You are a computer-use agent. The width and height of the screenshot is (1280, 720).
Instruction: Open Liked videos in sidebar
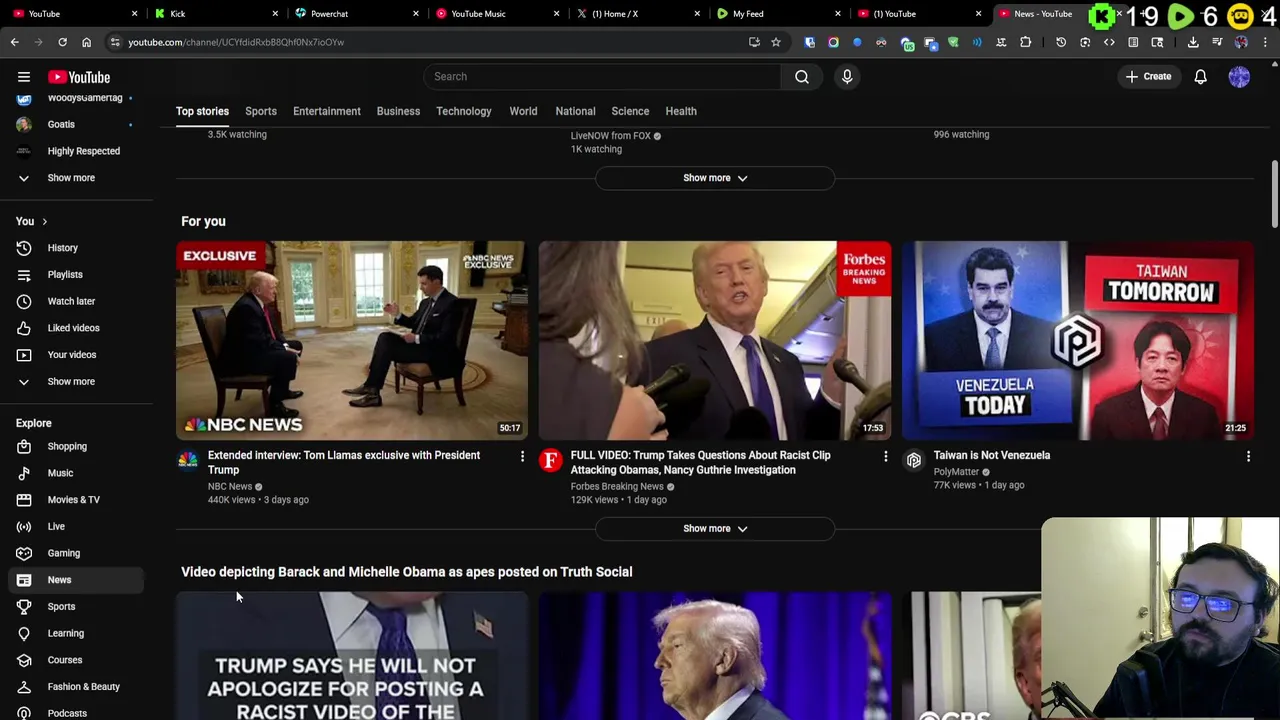pos(77,328)
